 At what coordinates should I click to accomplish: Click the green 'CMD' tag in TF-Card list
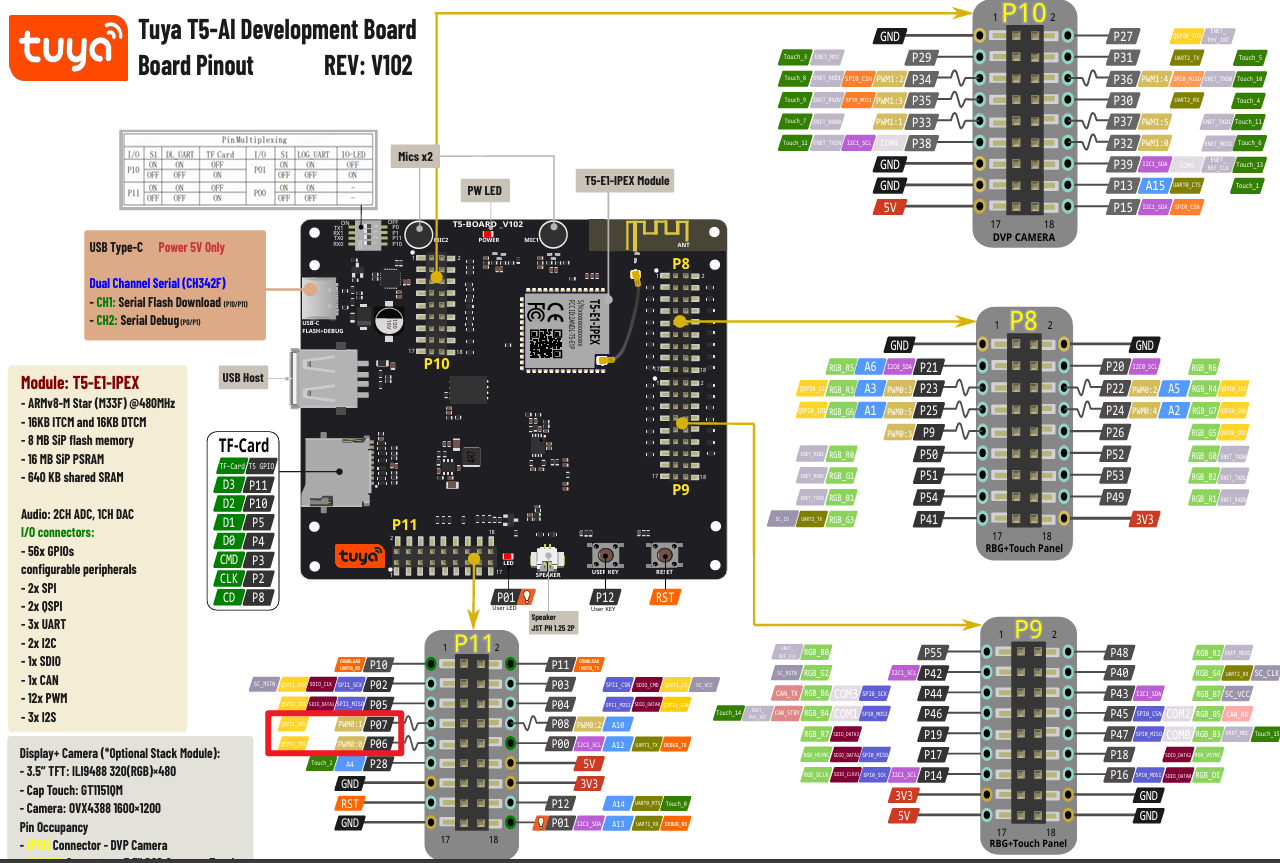[x=227, y=560]
